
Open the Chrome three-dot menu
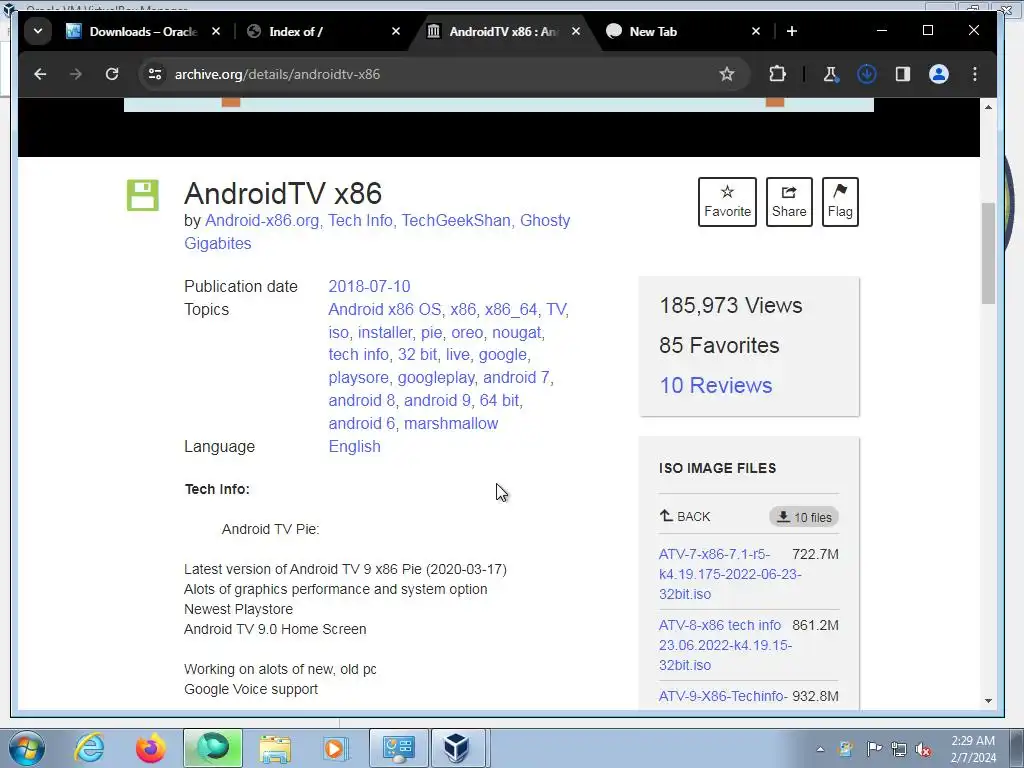point(974,74)
